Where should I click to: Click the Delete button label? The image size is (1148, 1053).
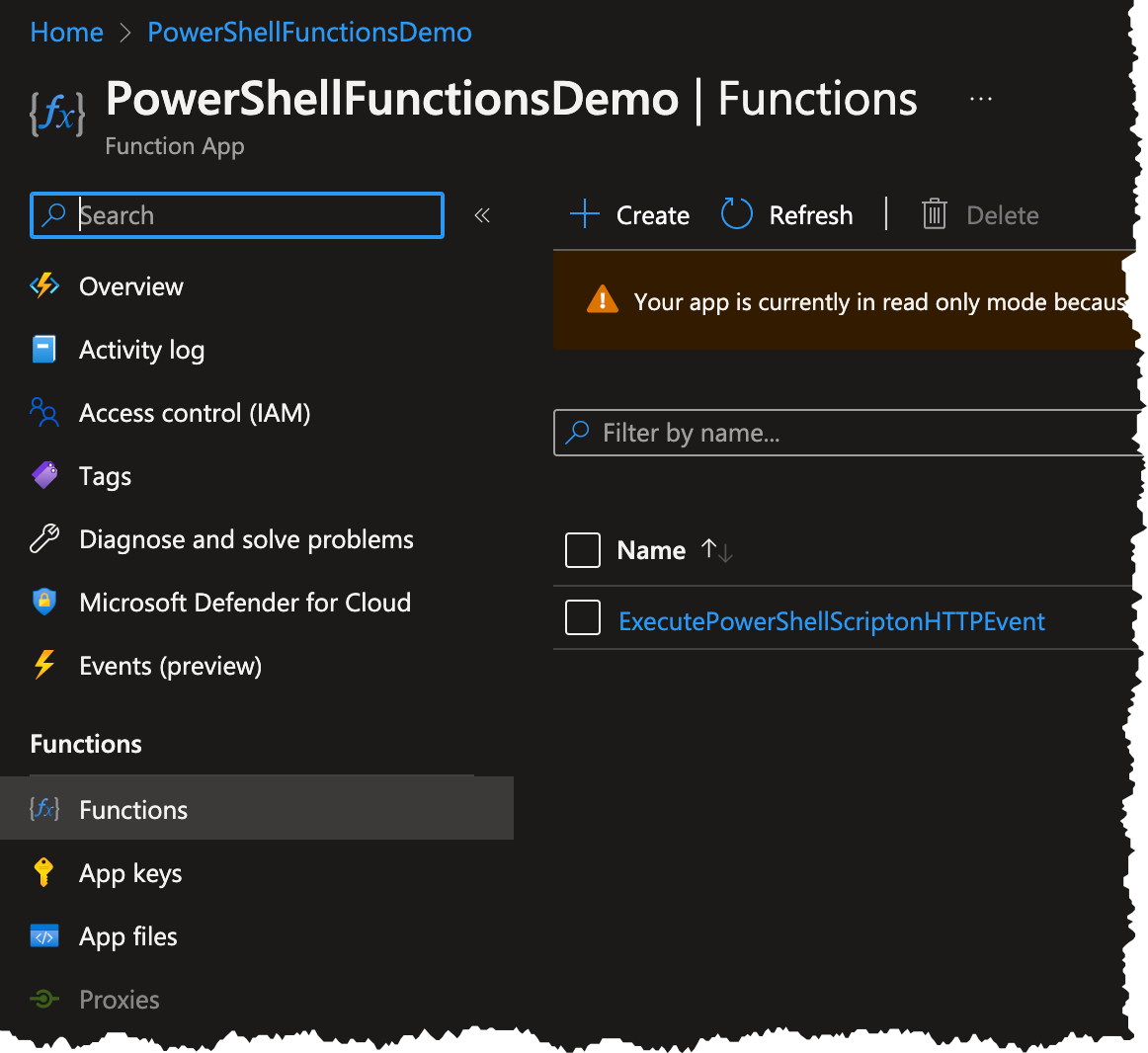[1003, 215]
